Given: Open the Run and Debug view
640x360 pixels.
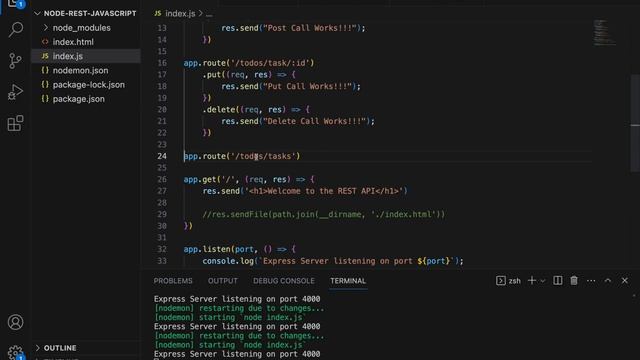Looking at the screenshot, I should tap(15, 92).
